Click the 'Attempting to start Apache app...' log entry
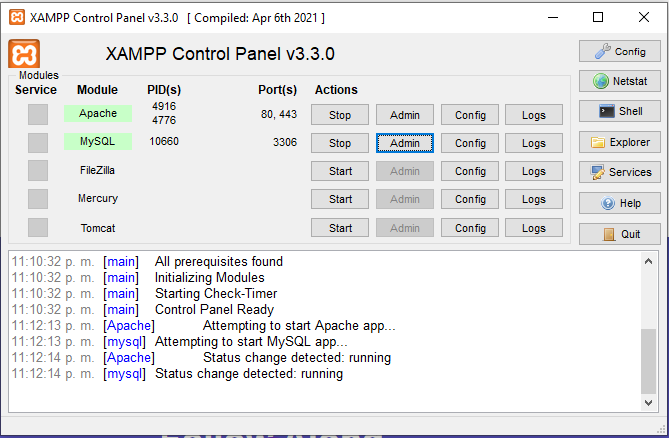 [x=299, y=325]
